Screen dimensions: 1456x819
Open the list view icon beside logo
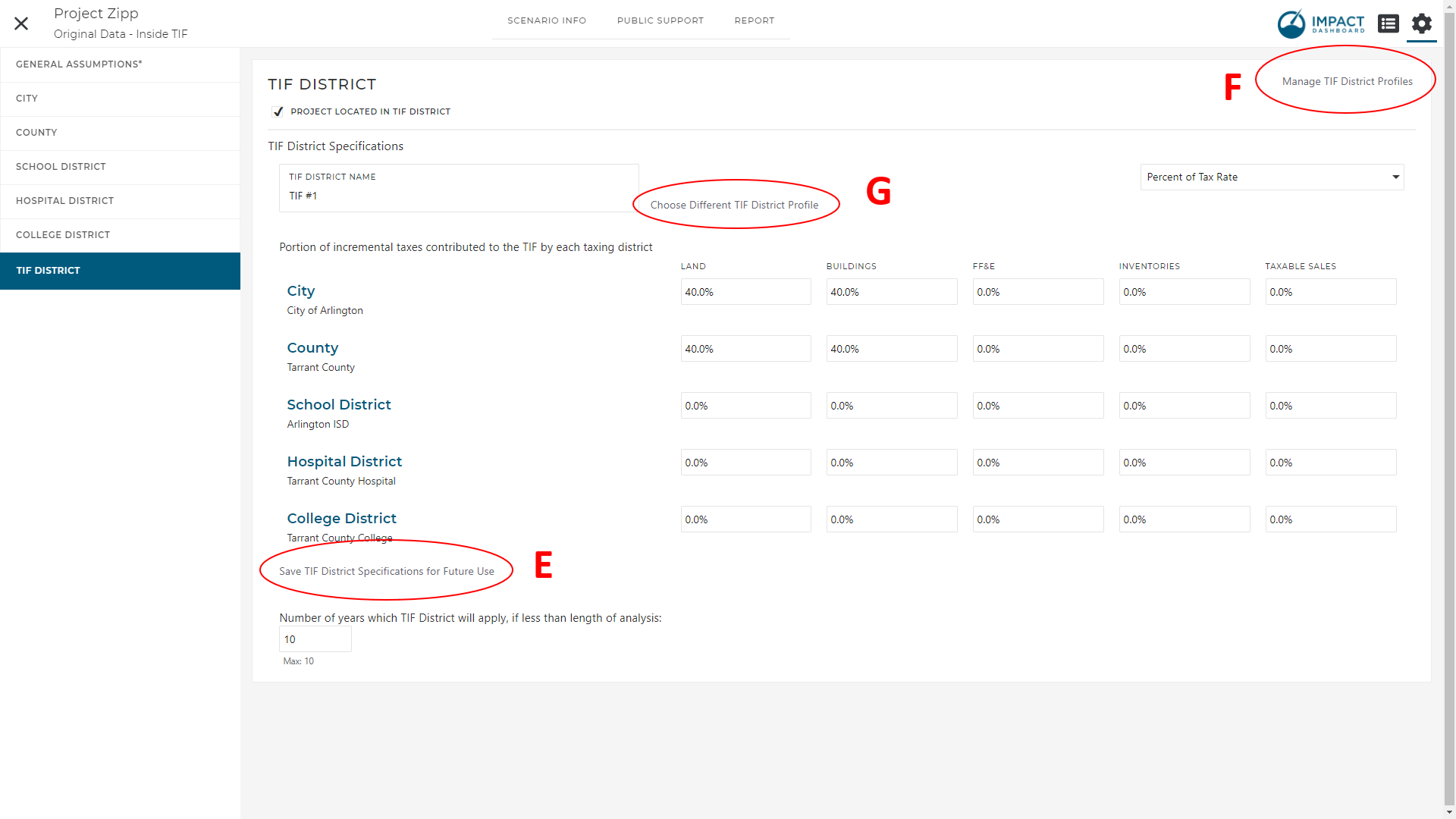pyautogui.click(x=1388, y=24)
